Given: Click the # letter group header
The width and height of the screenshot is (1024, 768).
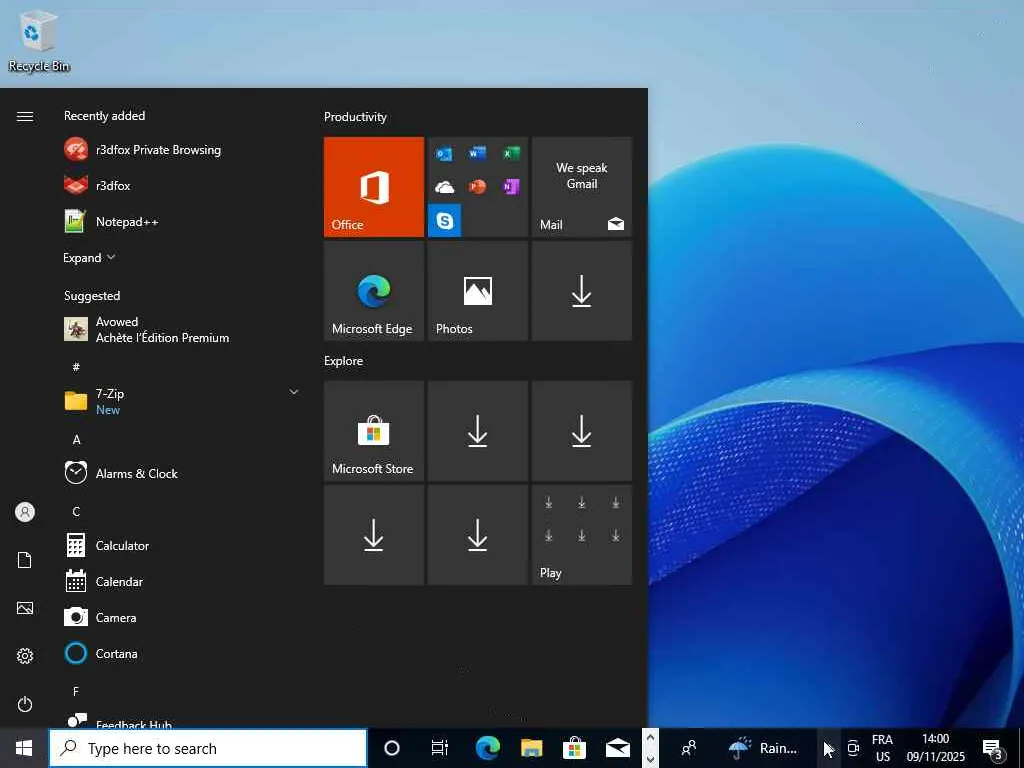Looking at the screenshot, I should [x=76, y=367].
